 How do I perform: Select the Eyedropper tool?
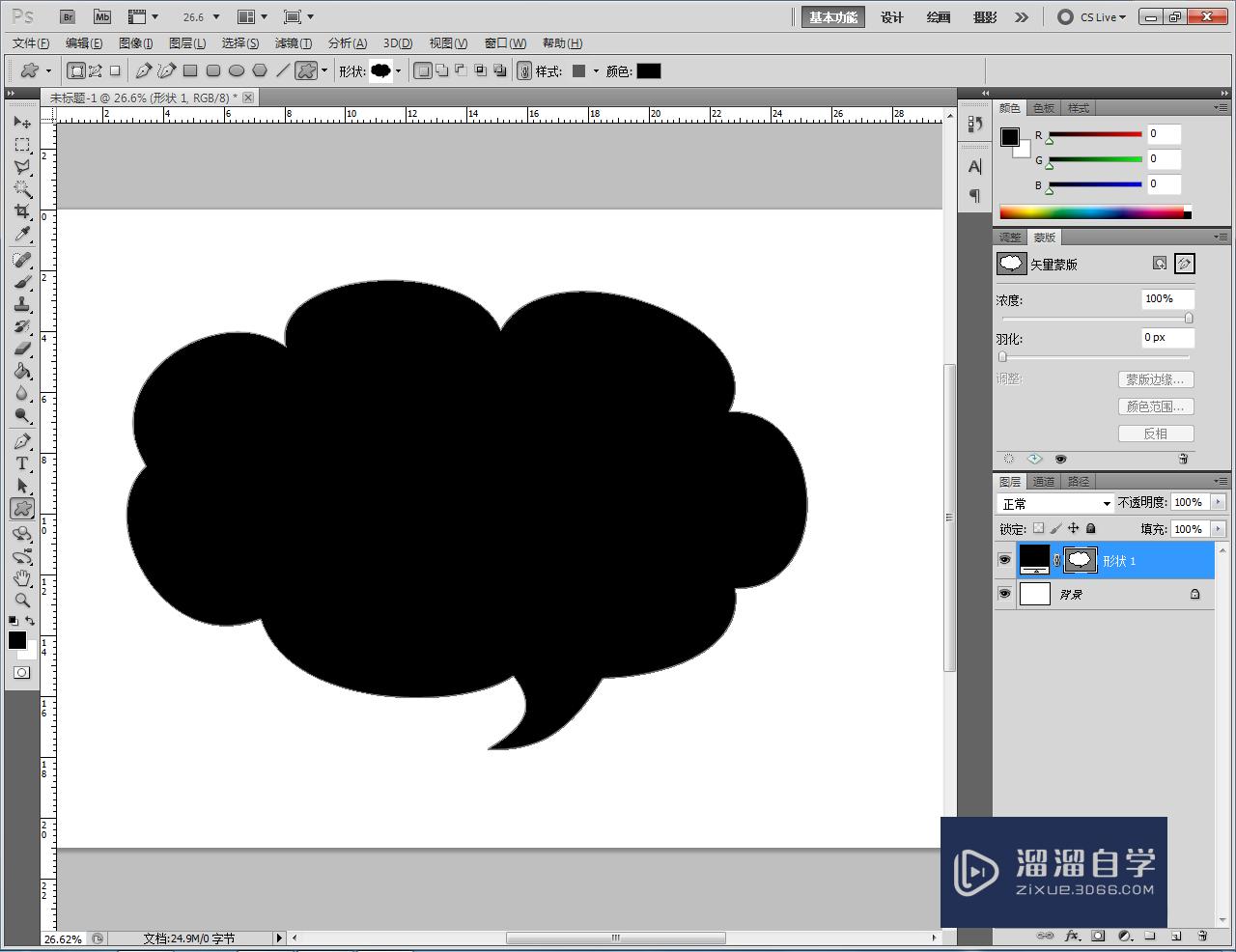click(x=22, y=234)
